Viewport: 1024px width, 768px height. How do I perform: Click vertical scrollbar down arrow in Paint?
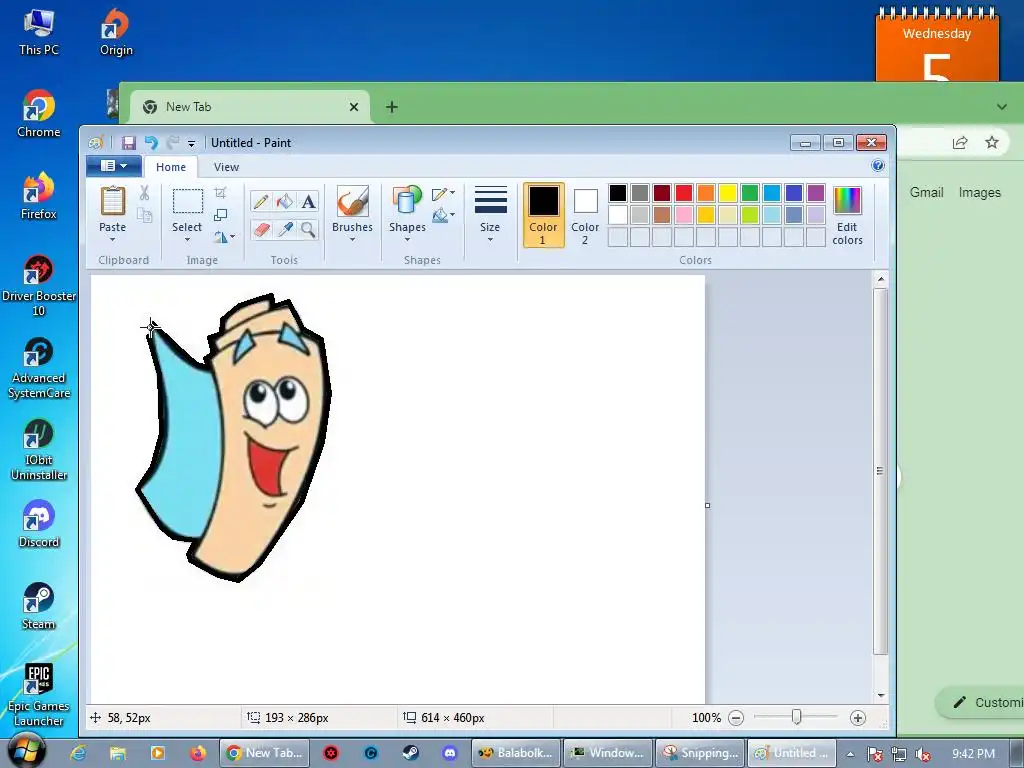pyautogui.click(x=880, y=696)
